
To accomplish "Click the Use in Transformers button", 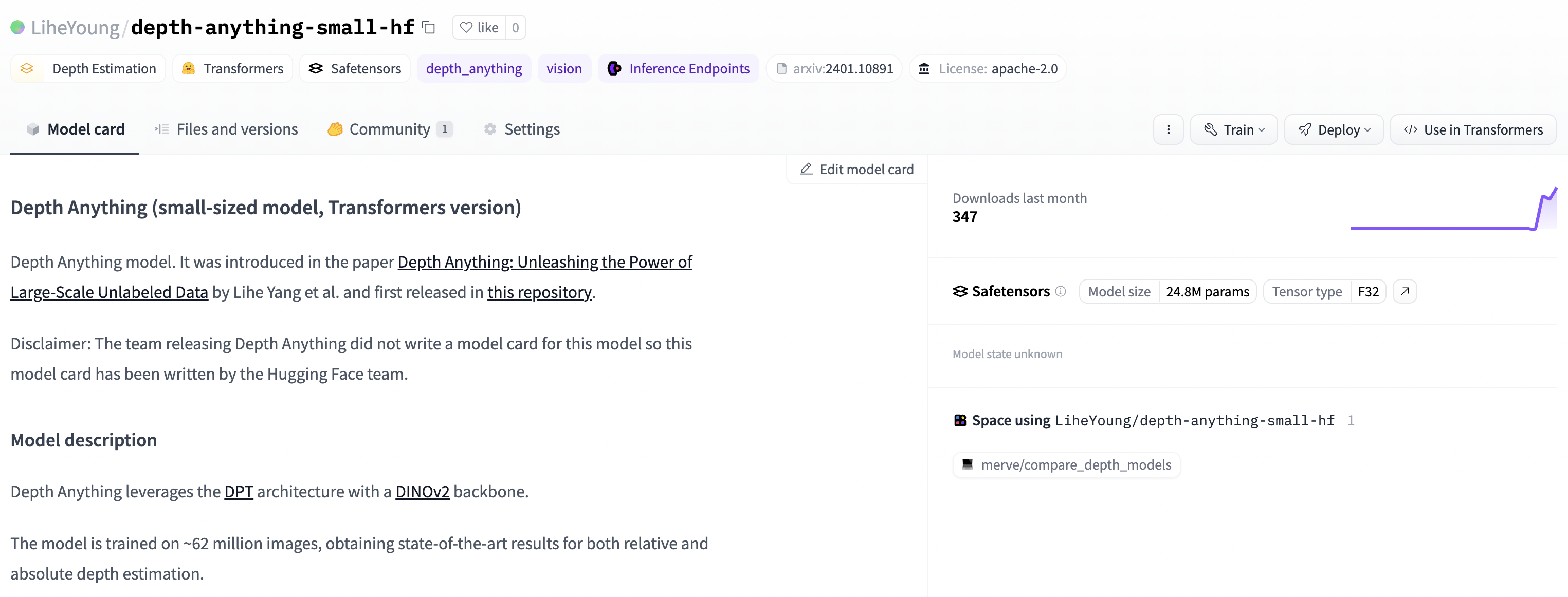I will pyautogui.click(x=1475, y=128).
